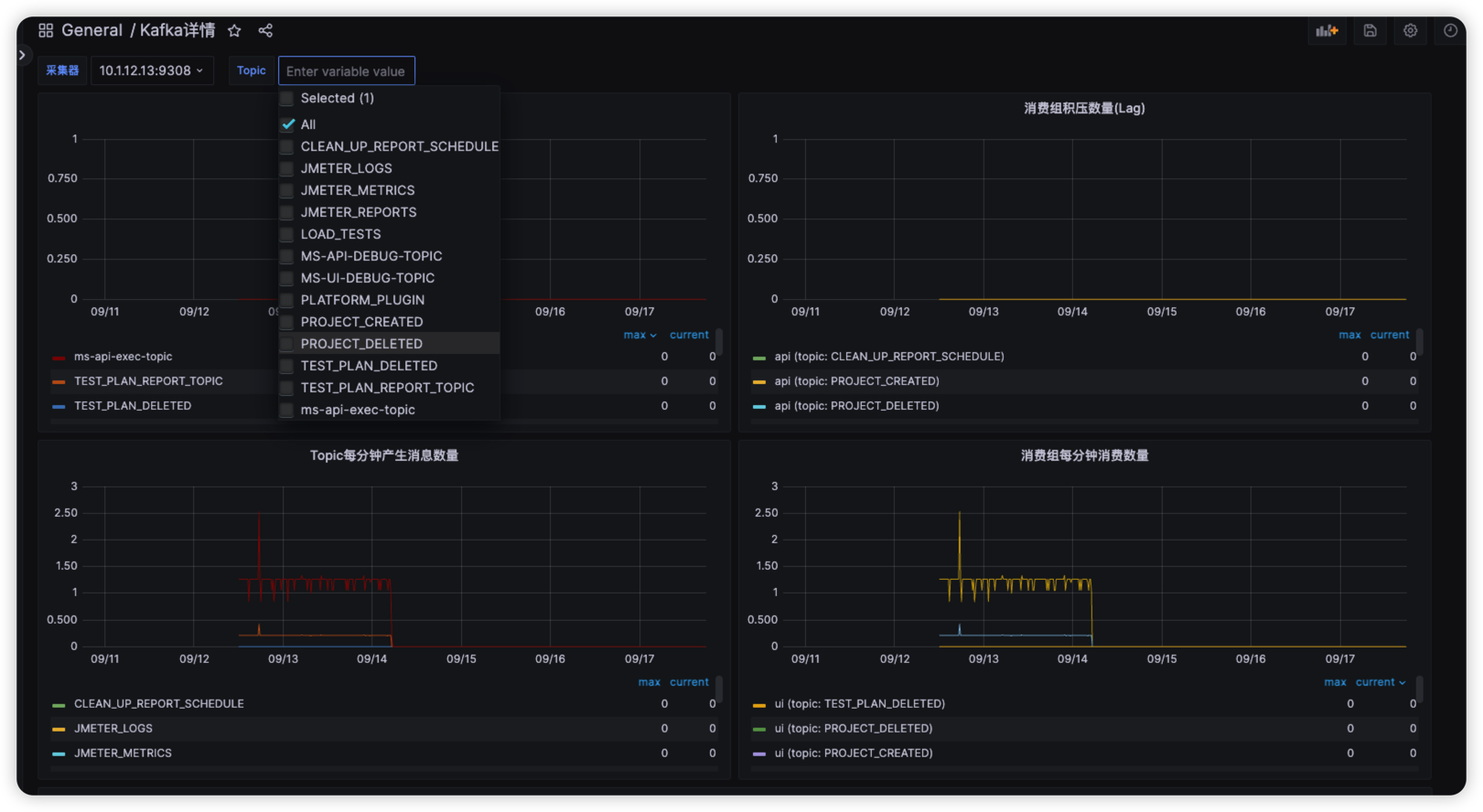Screen dimensions: 1483x812
Task: Click top-left TEST_PLAN_DELETED legend color swatch
Action: tap(59, 407)
